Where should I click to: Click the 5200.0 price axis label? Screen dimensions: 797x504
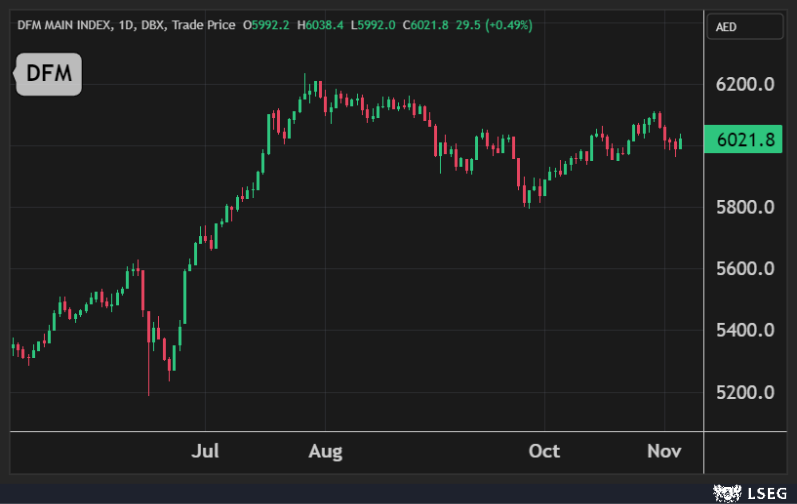(x=746, y=392)
